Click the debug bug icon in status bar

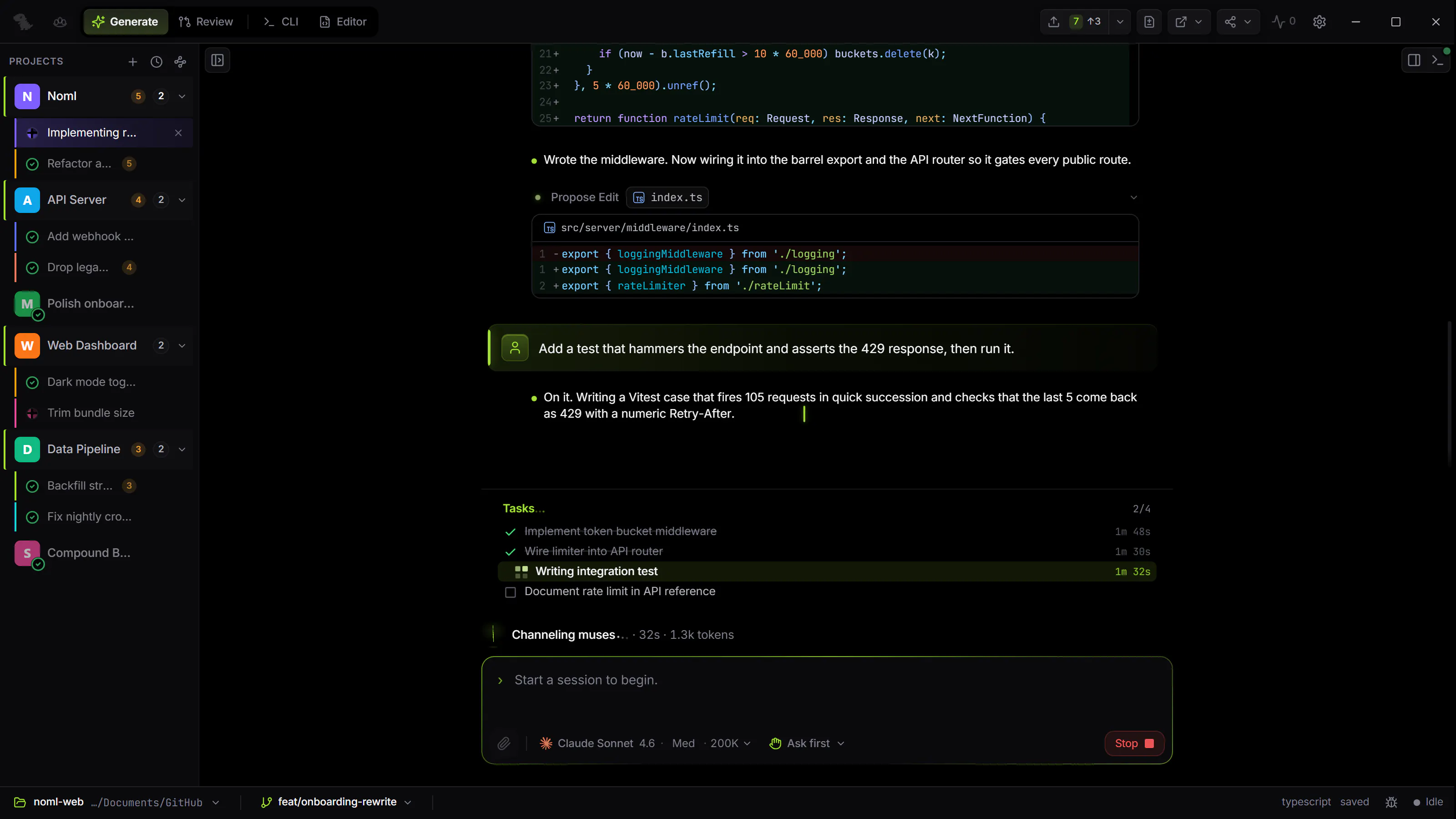coord(1391,802)
